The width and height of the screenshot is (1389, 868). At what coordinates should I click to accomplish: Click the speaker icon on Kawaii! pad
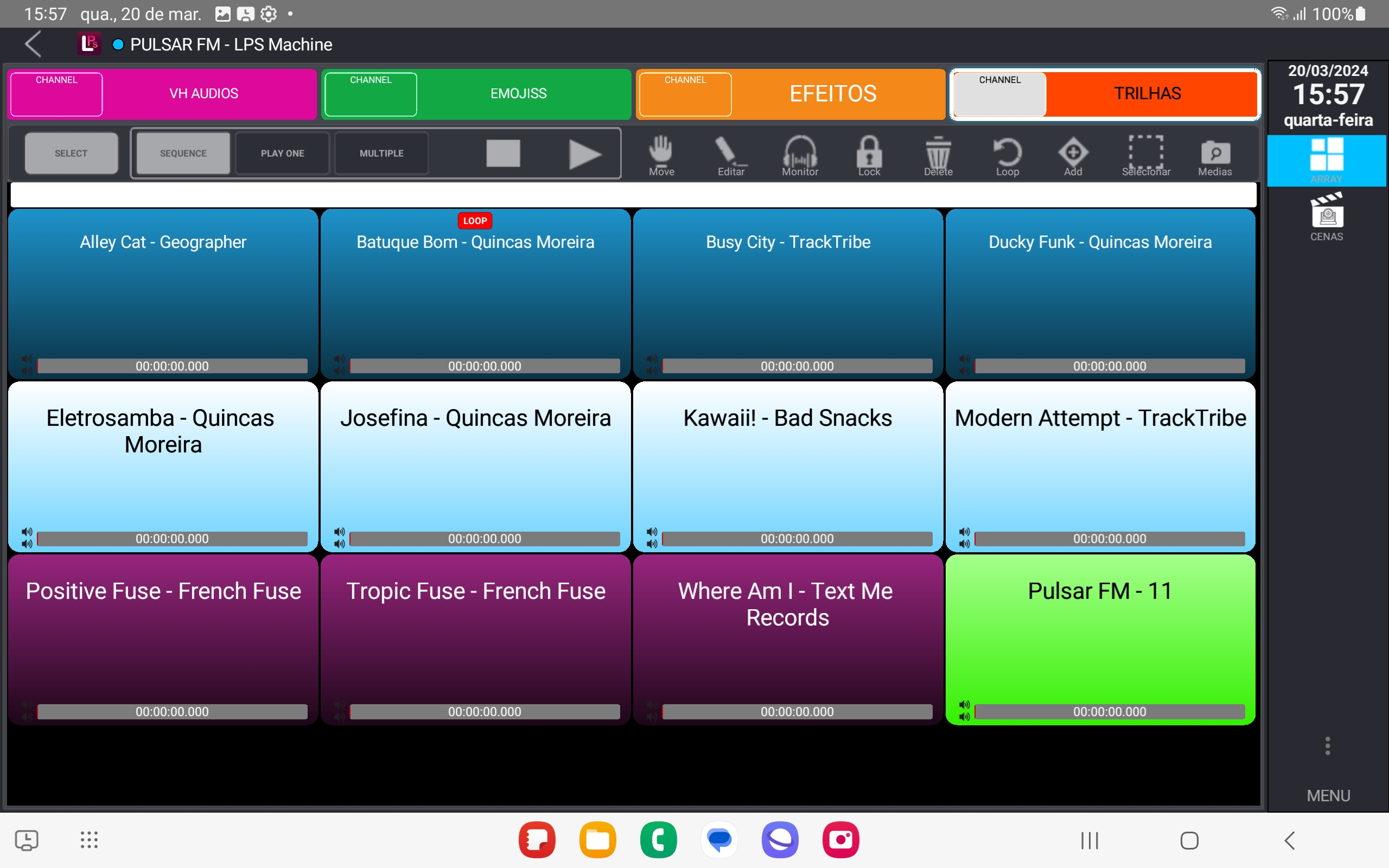[652, 538]
